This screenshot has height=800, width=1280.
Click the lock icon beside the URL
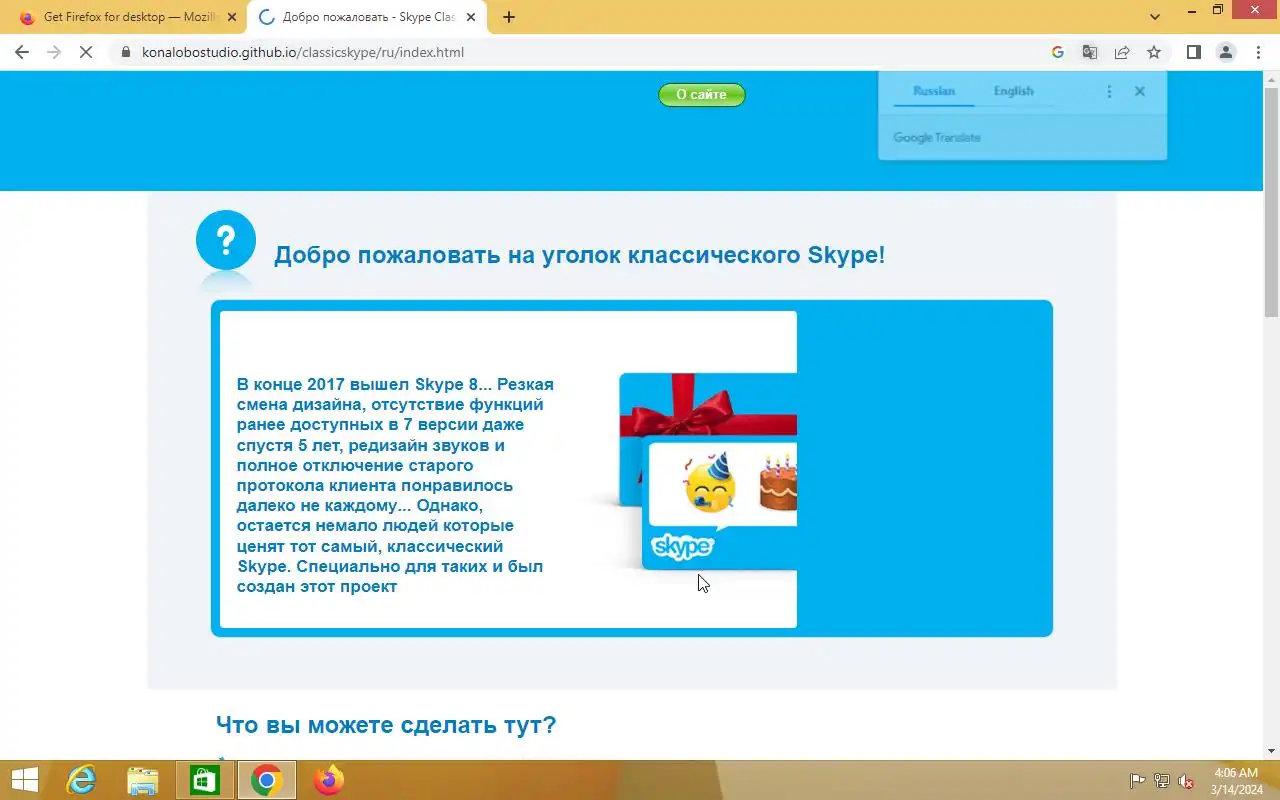click(x=126, y=52)
